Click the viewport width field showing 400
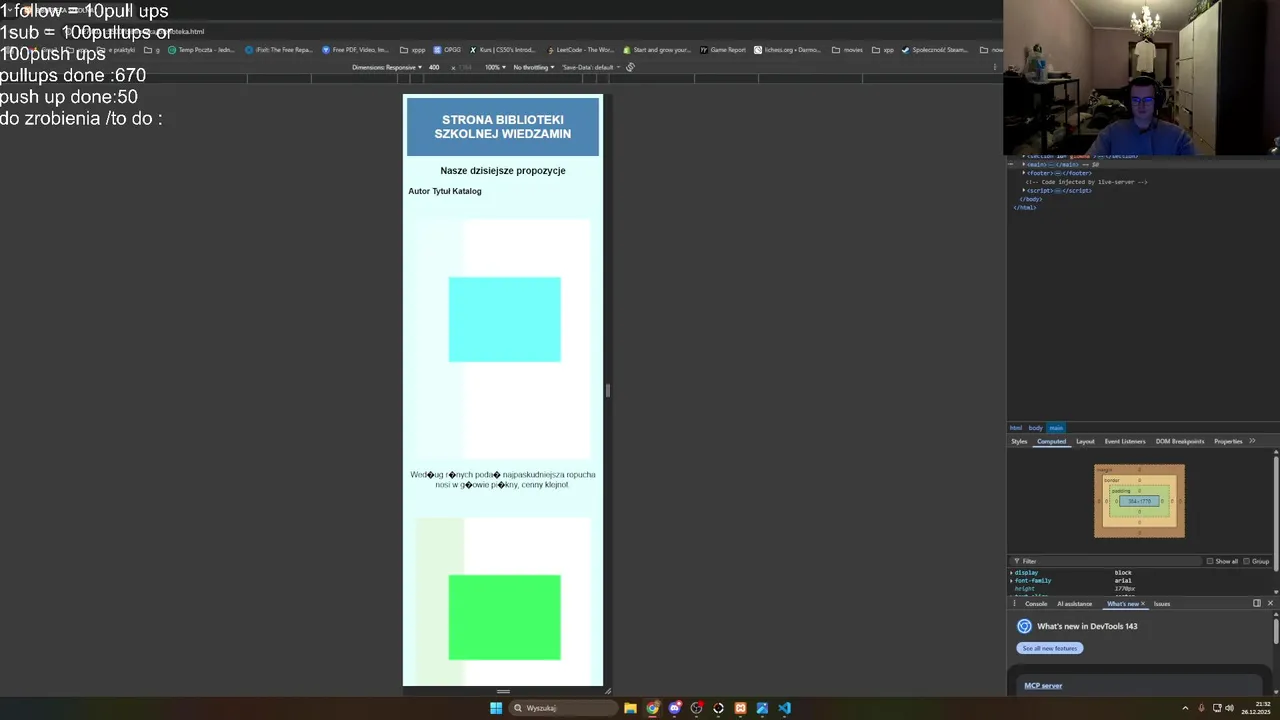The width and height of the screenshot is (1280, 720). [435, 67]
